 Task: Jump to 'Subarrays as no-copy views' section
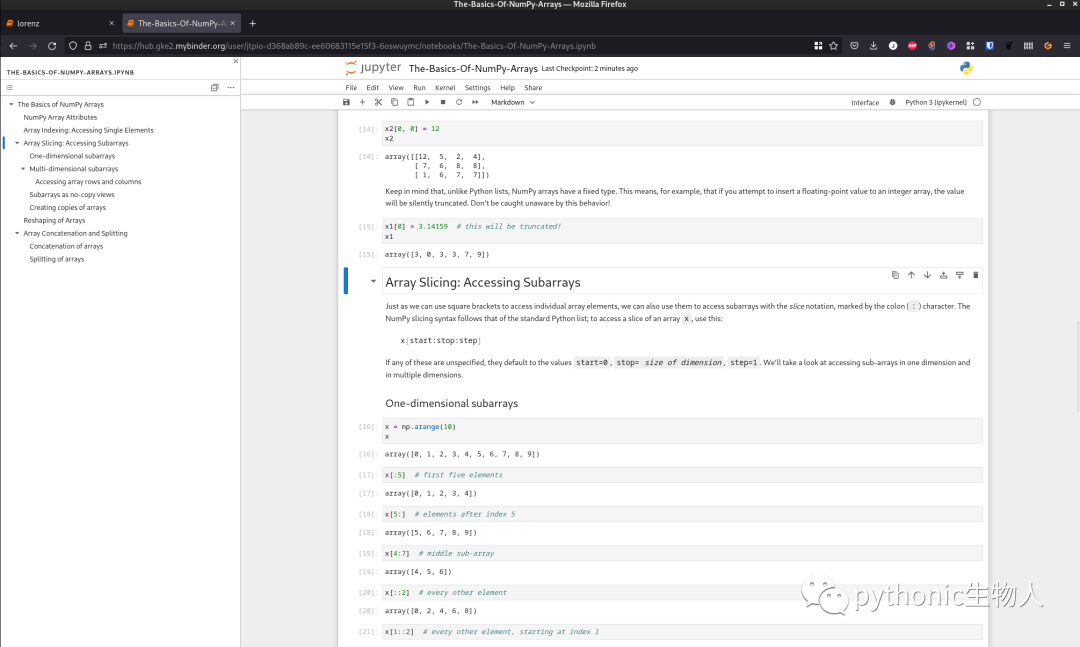(x=72, y=194)
